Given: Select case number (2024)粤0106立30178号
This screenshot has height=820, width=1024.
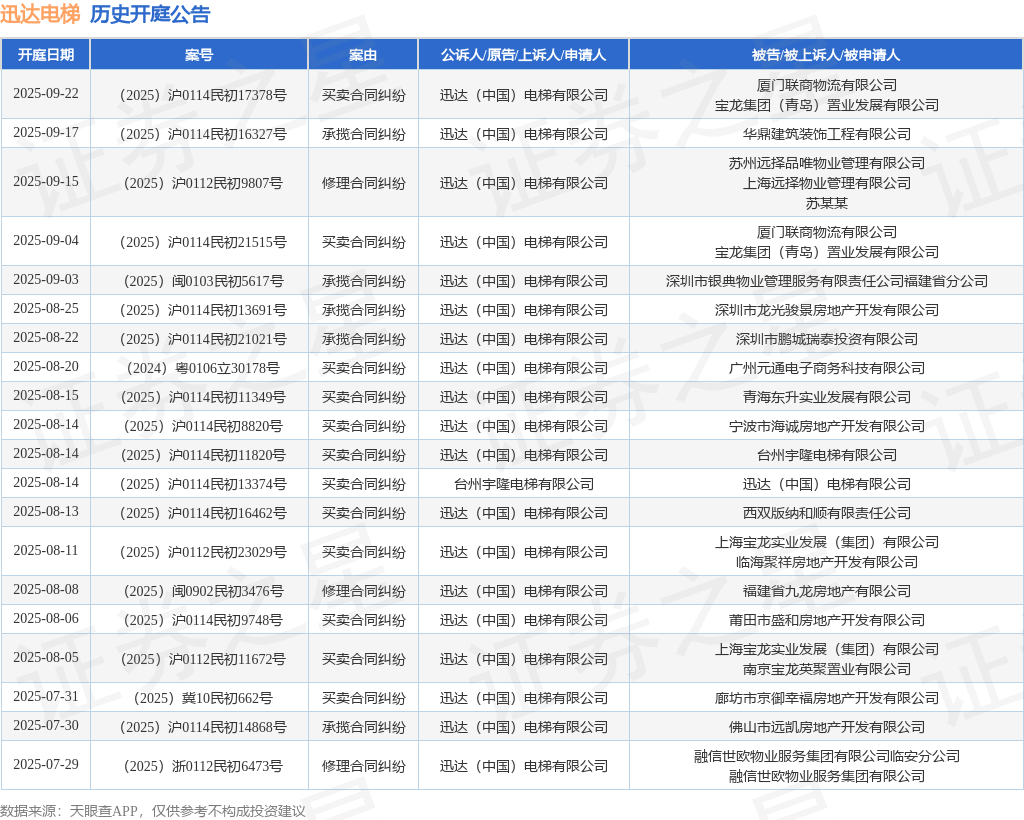Looking at the screenshot, I should pyautogui.click(x=203, y=368).
